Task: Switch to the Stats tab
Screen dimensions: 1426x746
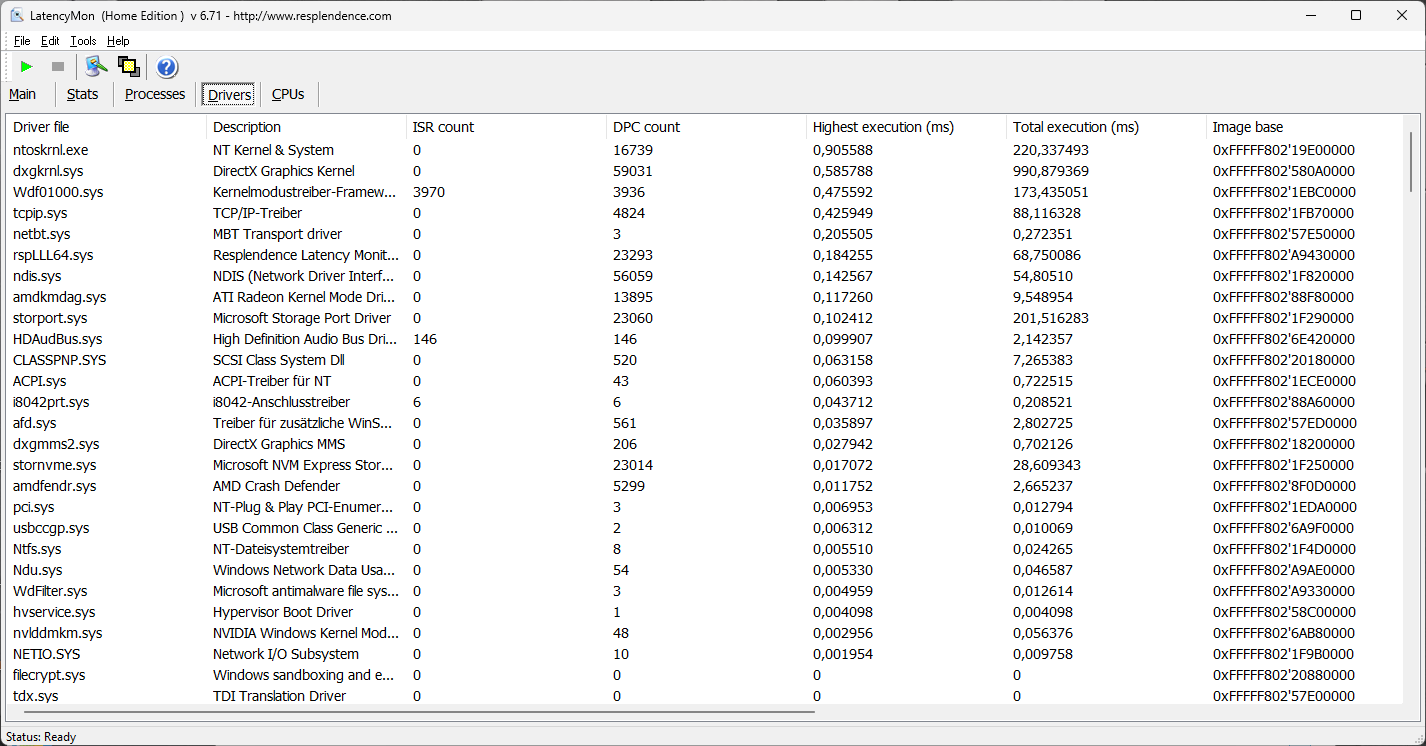Action: 83,94
